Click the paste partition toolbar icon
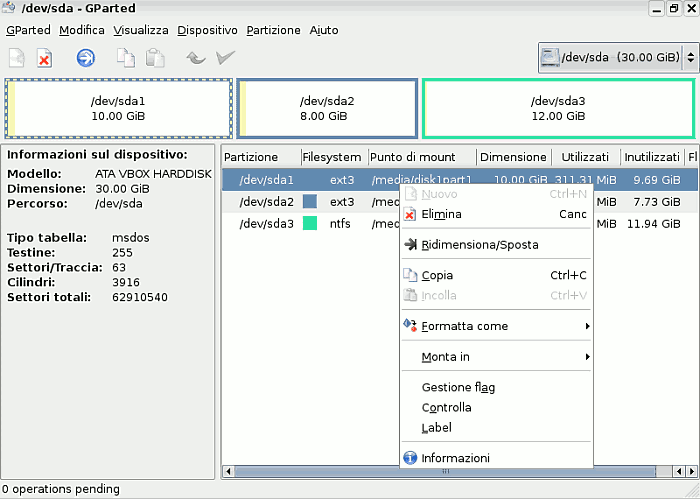 154,58
